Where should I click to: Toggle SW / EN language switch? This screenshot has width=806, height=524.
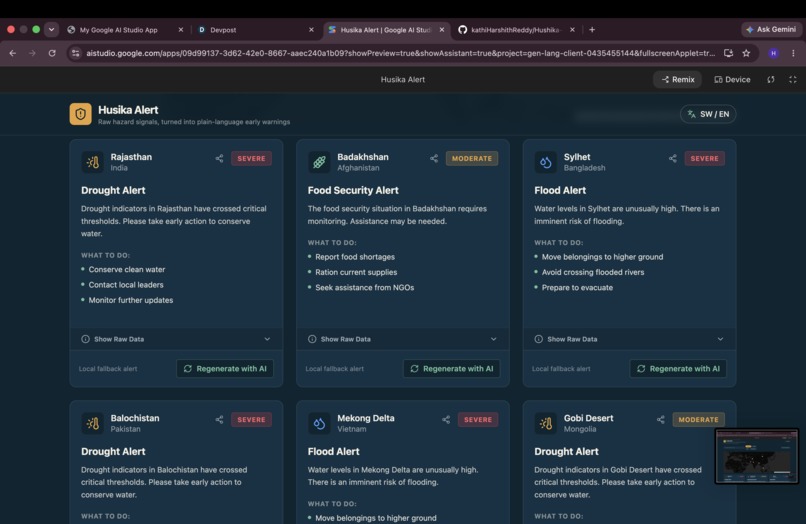[x=708, y=114]
